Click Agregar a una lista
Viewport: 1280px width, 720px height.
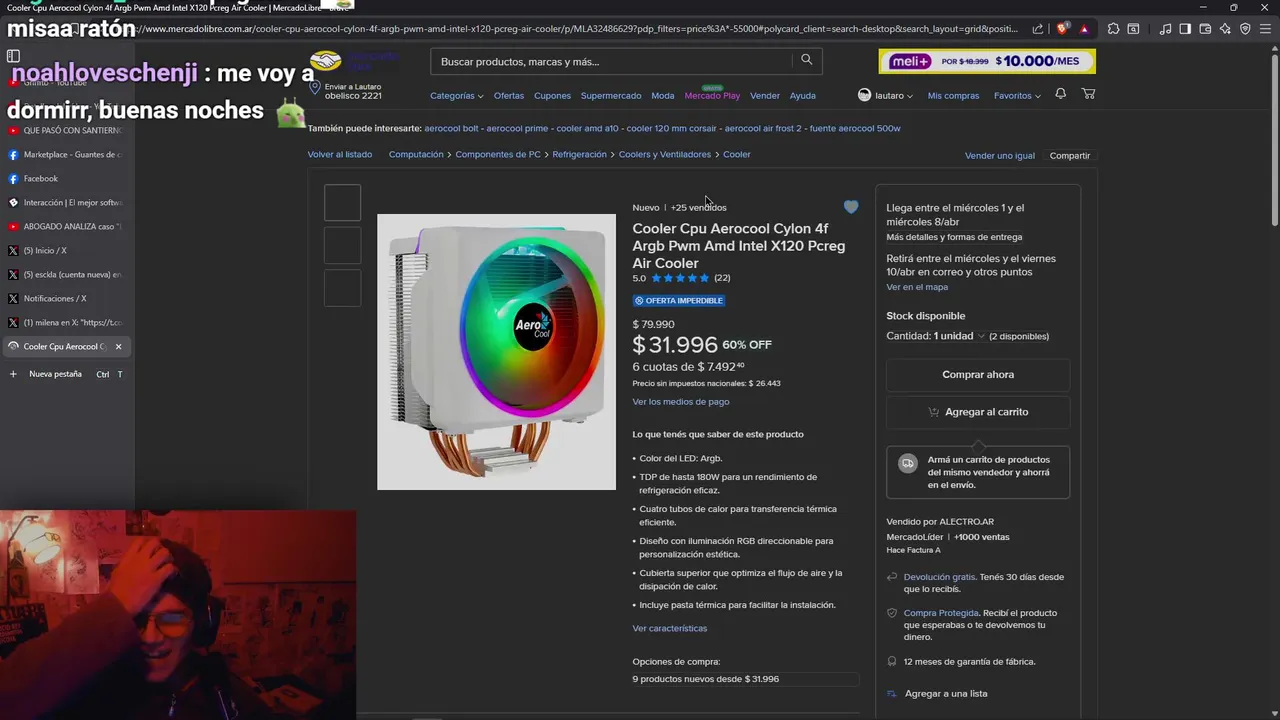(x=946, y=694)
